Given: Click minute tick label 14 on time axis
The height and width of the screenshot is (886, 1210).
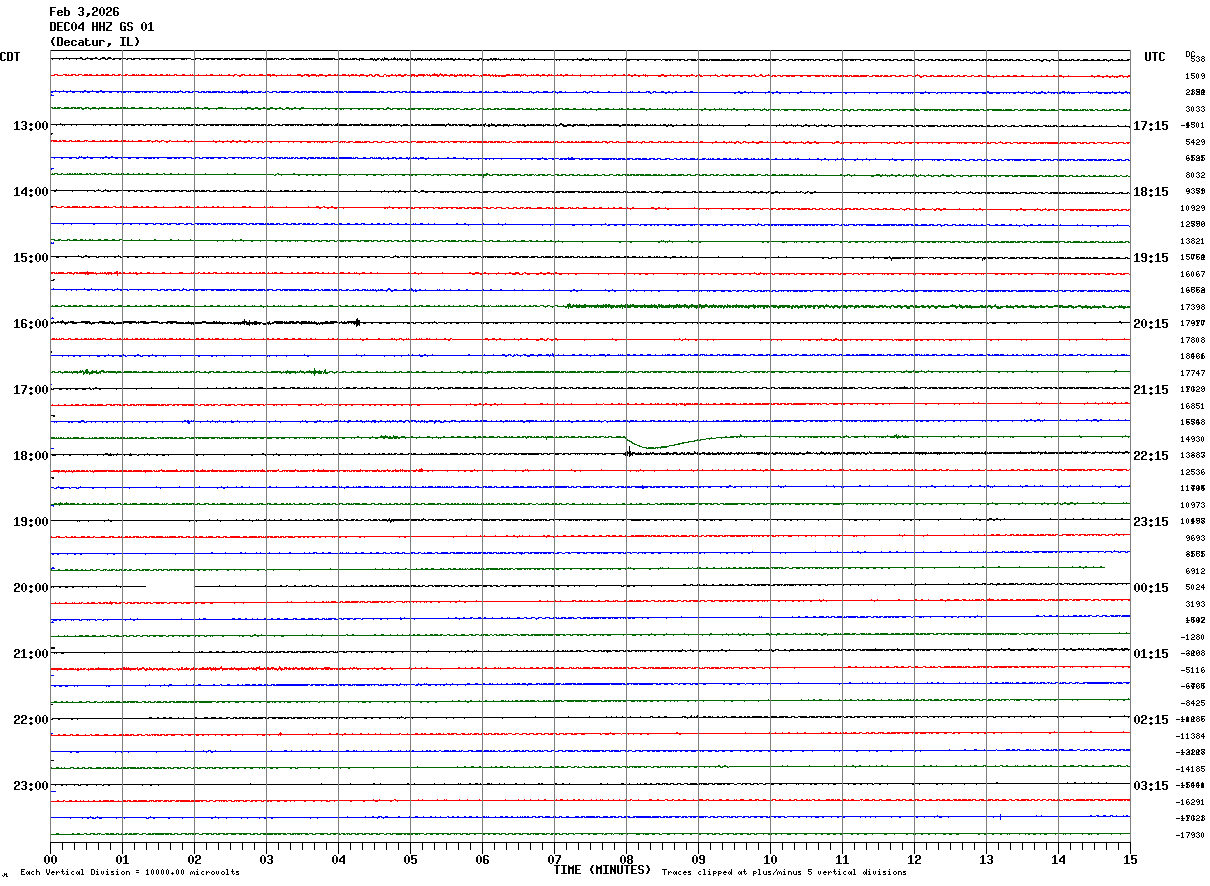Looking at the screenshot, I should (1058, 859).
